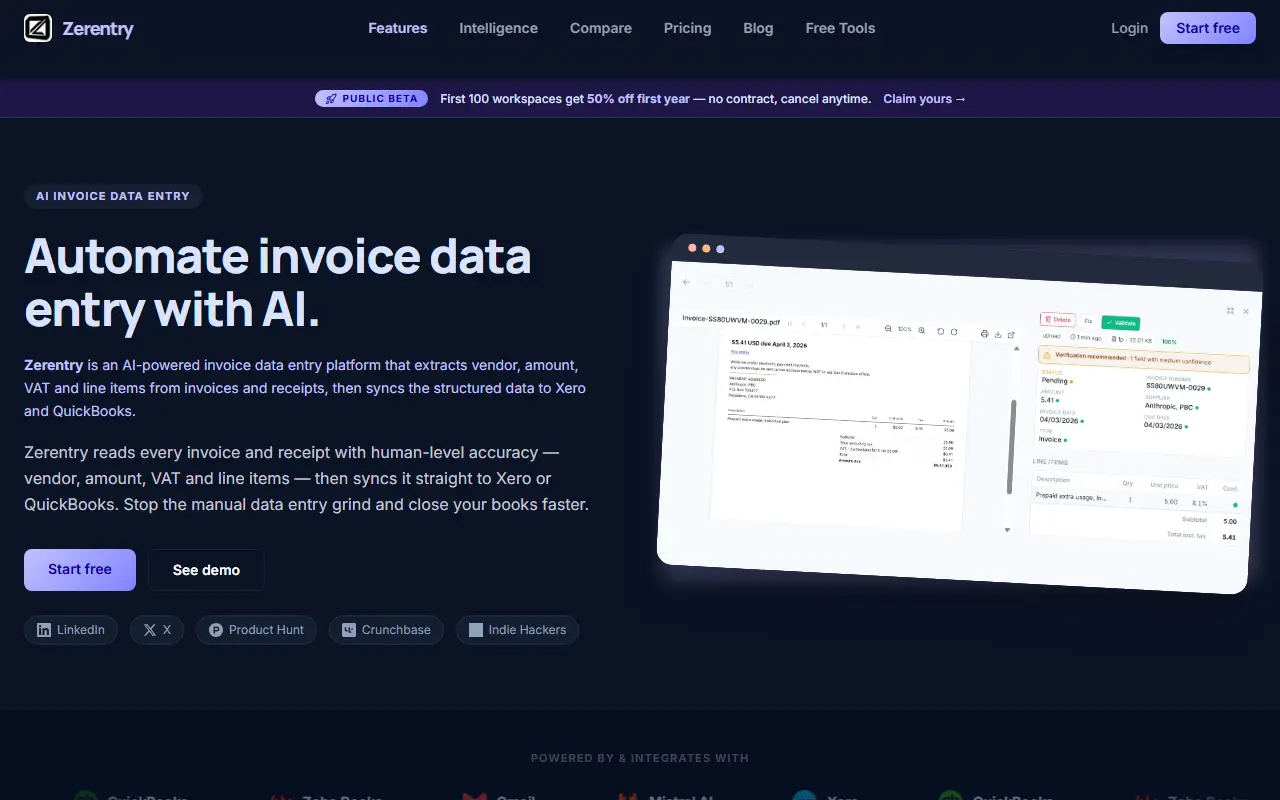Click zoom out magnifier in demo preview
This screenshot has width=1280, height=800.
coord(888,329)
